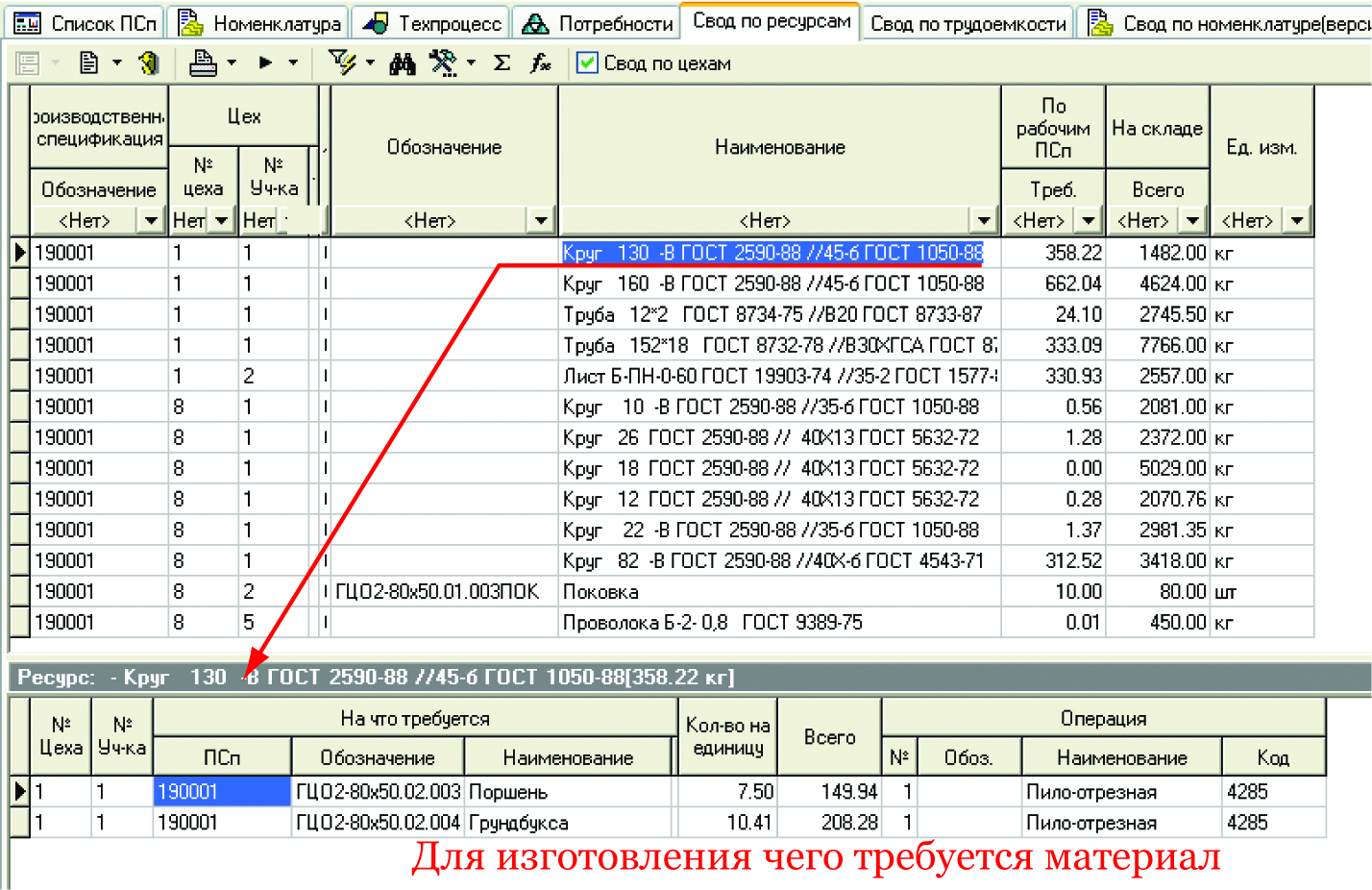Click the printer icon in toolbar
Image resolution: width=1372 pixels, height=890 pixels.
click(203, 63)
